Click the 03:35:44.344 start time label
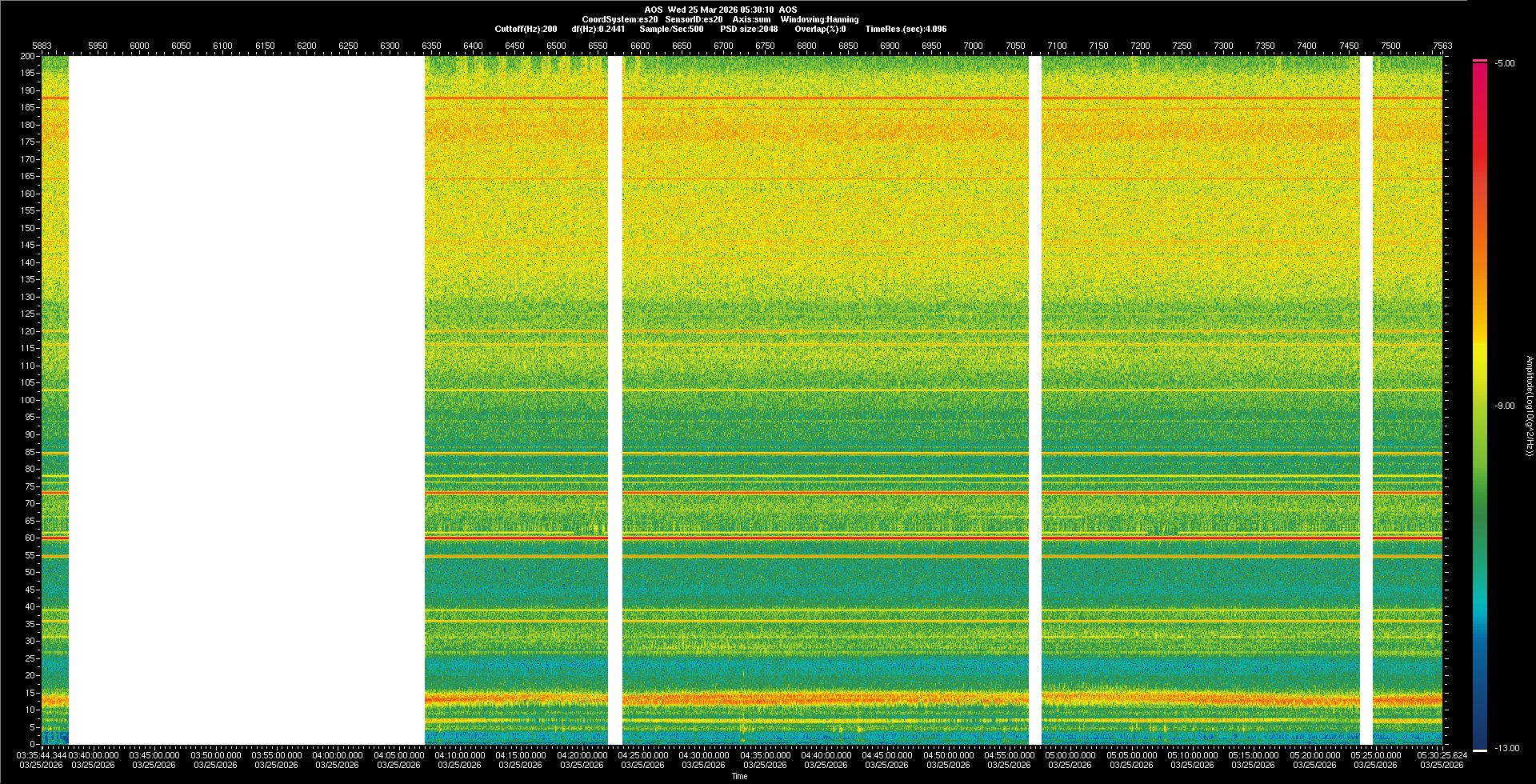Screen dimensions: 1536x784 43,754
